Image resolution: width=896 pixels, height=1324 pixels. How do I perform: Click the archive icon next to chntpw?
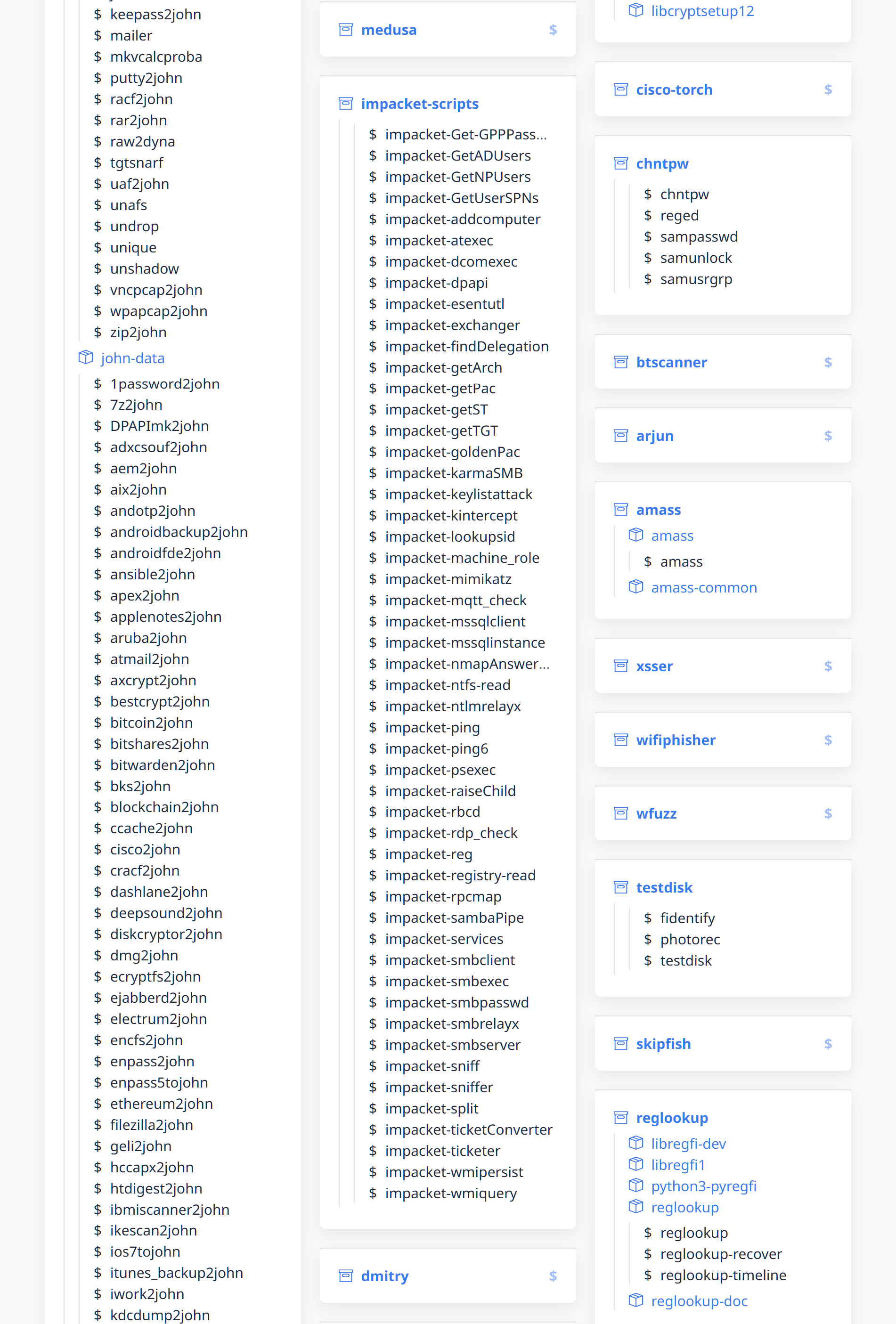[x=621, y=163]
